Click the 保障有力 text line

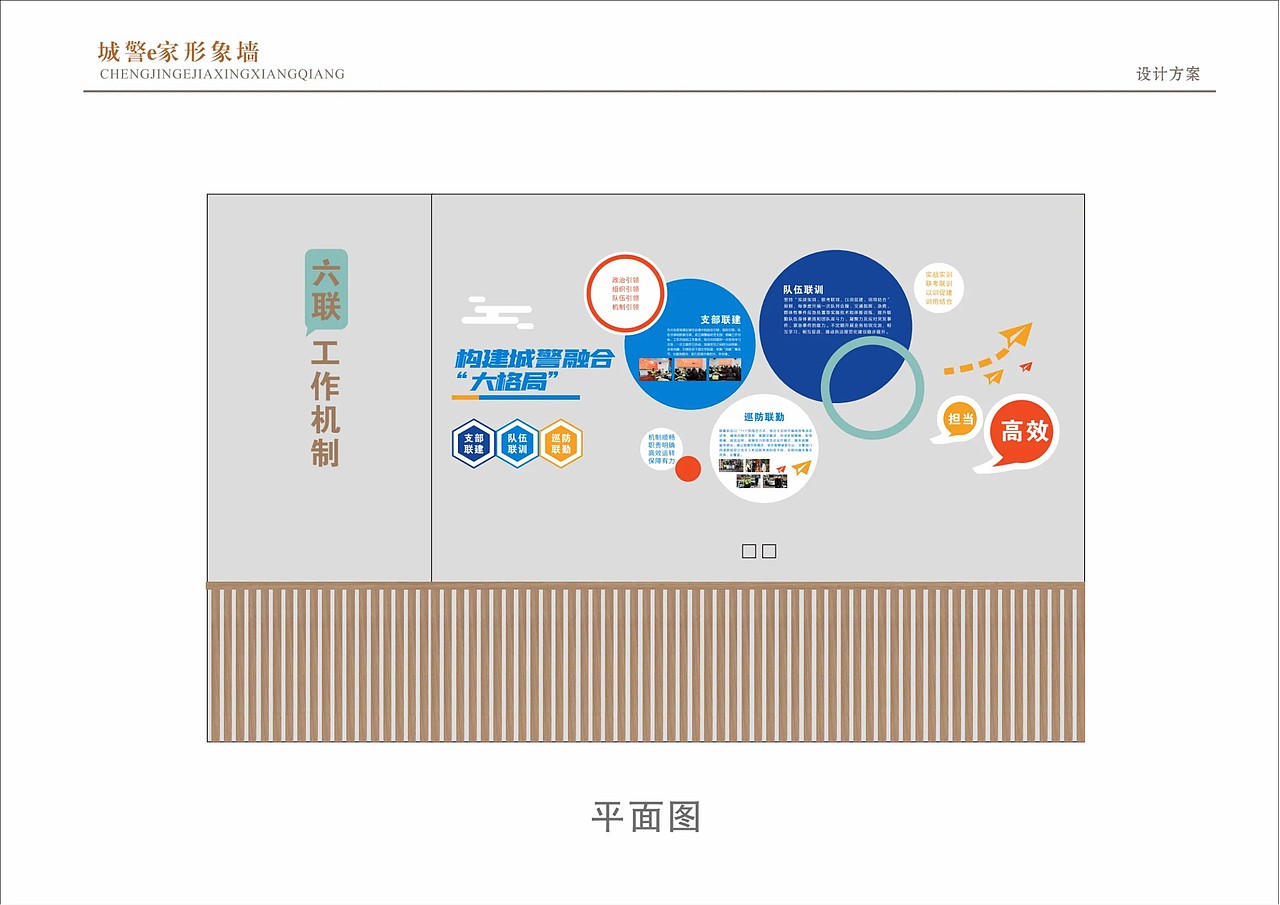[x=662, y=462]
